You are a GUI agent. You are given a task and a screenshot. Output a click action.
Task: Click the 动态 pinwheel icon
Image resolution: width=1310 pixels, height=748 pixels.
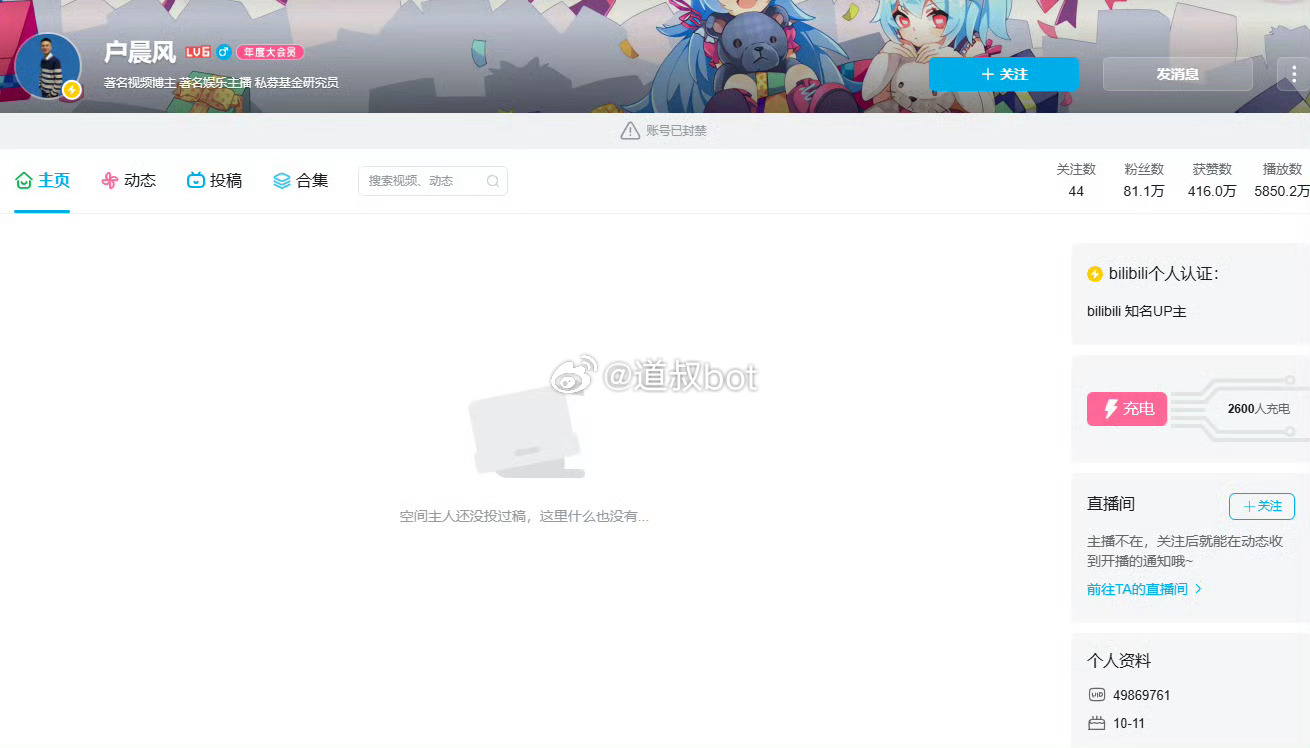(x=110, y=181)
